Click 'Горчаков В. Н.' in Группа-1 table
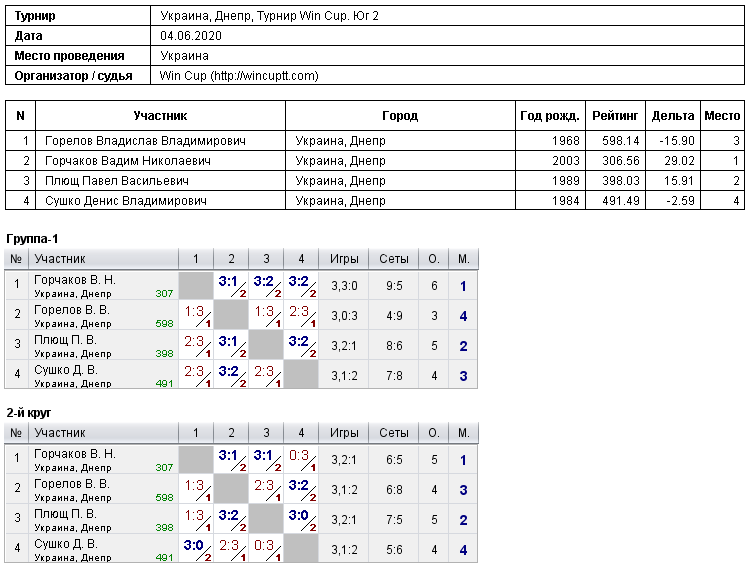 tap(75, 280)
